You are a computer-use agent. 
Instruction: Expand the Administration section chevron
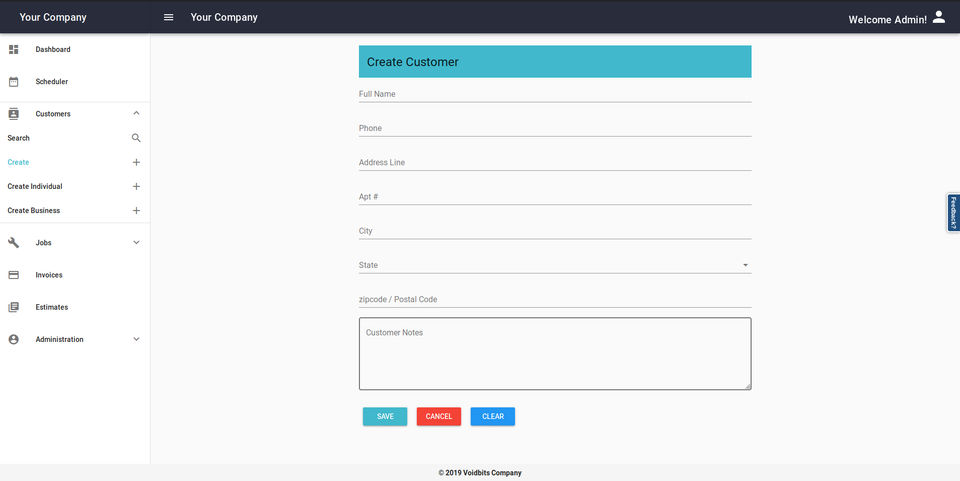click(x=136, y=339)
